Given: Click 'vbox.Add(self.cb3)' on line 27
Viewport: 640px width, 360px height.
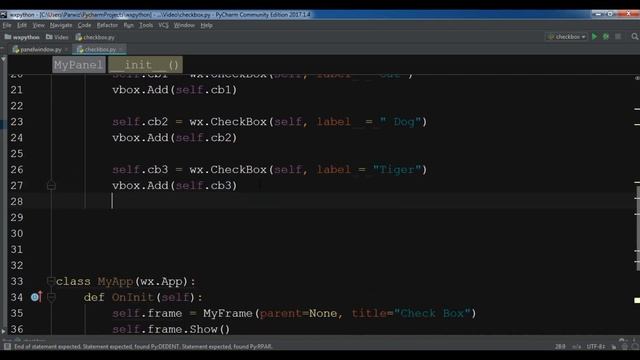Looking at the screenshot, I should [x=175, y=185].
